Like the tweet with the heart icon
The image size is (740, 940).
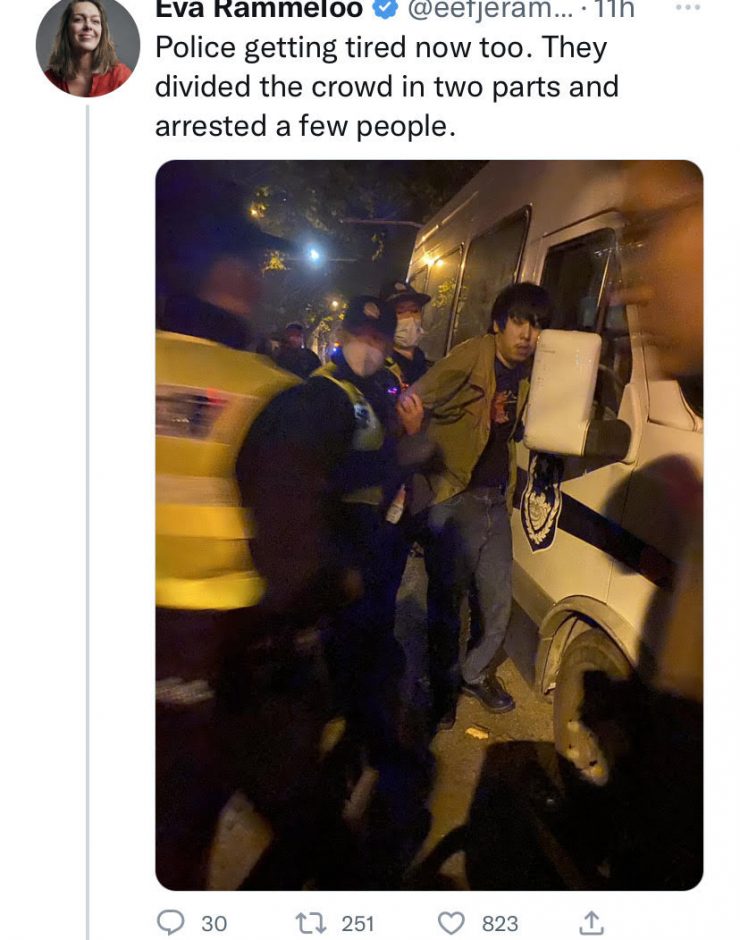pos(451,923)
